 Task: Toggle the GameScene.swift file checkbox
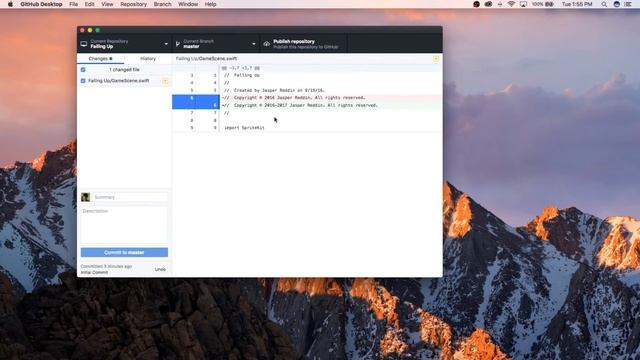[83, 81]
